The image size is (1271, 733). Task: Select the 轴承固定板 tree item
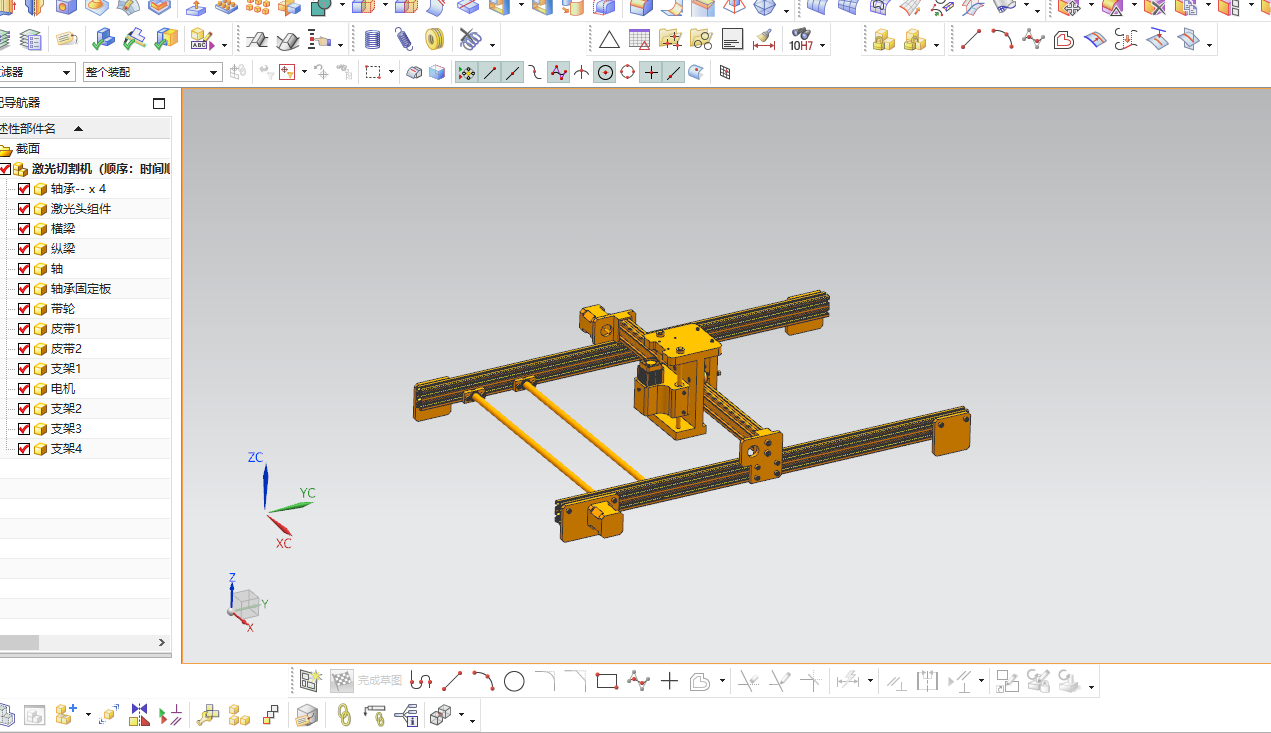point(81,289)
